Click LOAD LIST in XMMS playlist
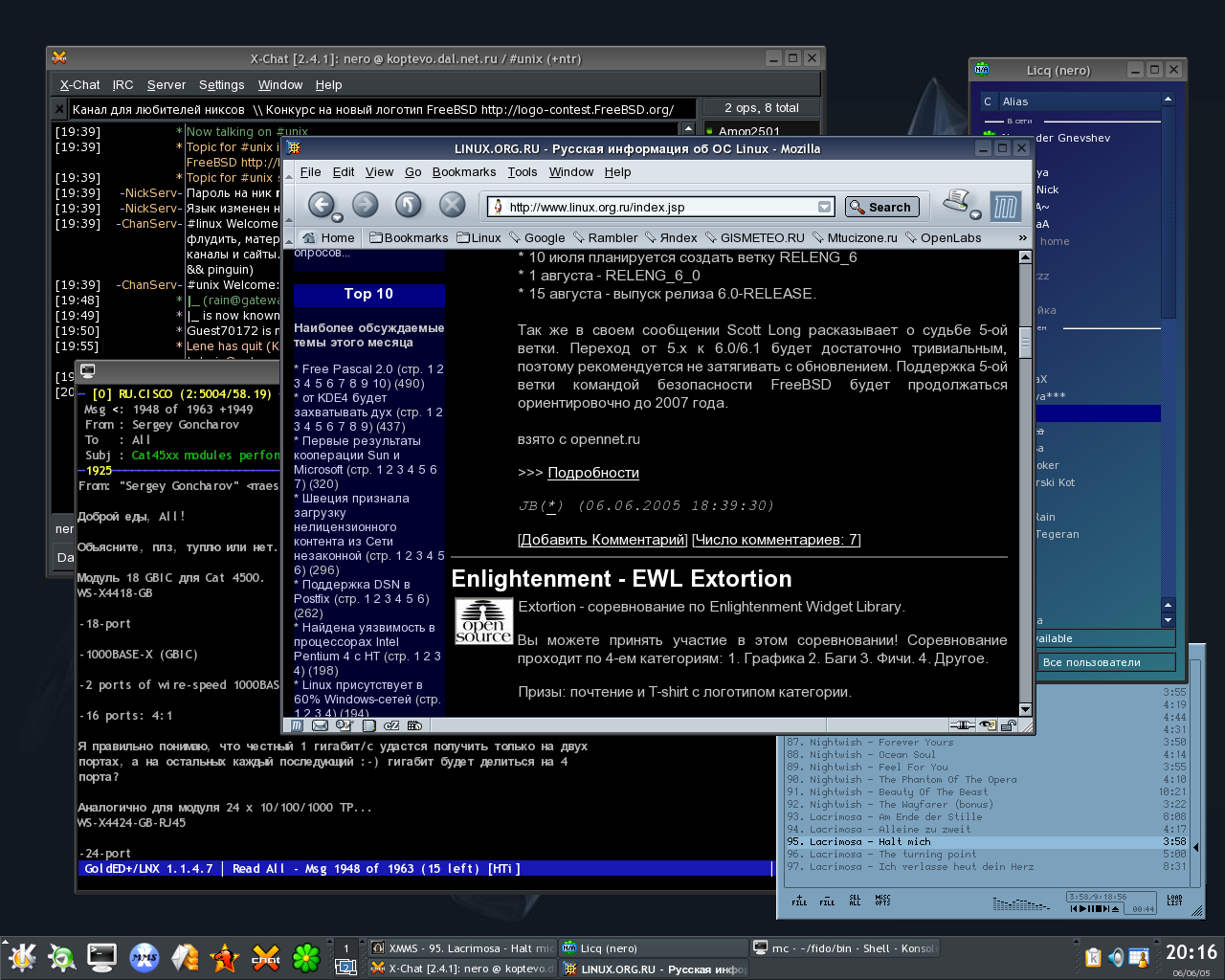Image resolution: width=1225 pixels, height=980 pixels. (x=1174, y=901)
